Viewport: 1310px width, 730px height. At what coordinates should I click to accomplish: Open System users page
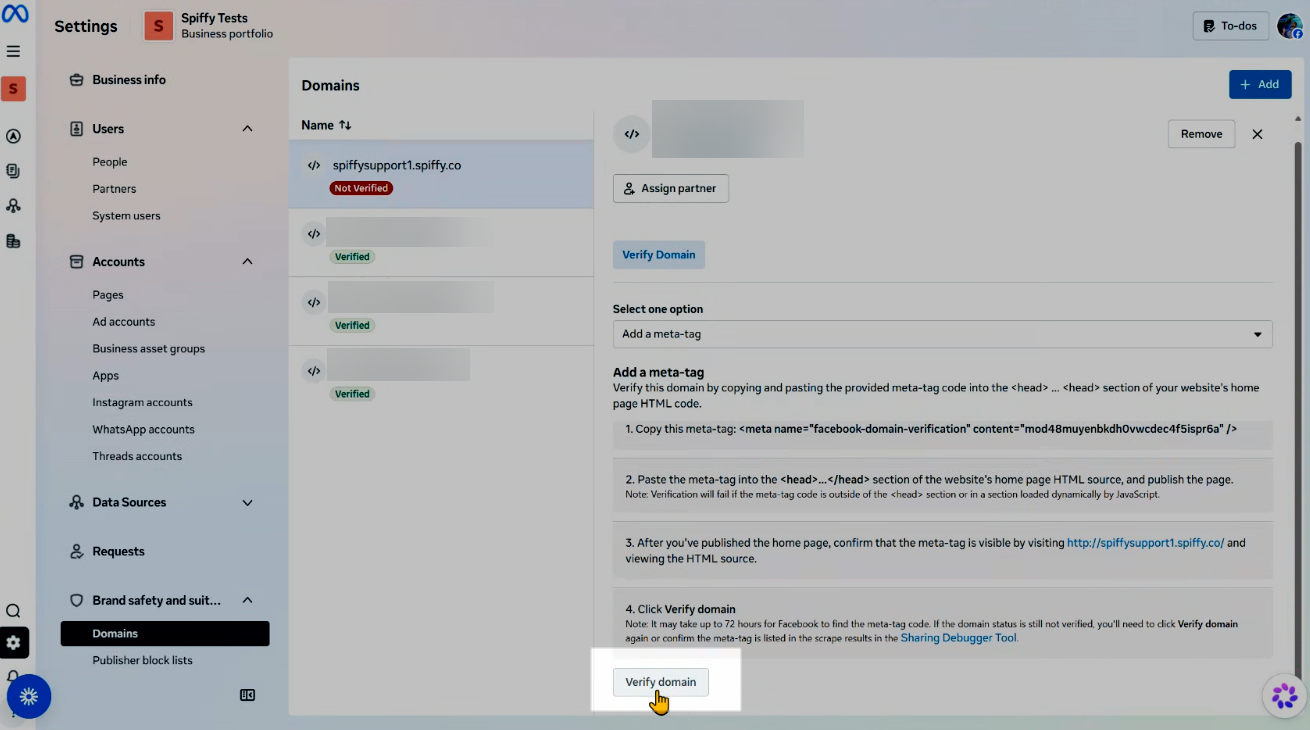(x=126, y=216)
